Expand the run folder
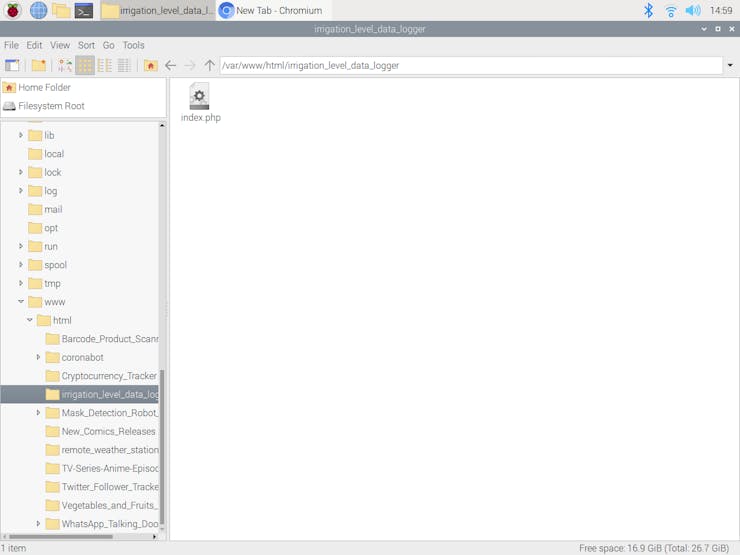This screenshot has height=555, width=740. (21, 246)
